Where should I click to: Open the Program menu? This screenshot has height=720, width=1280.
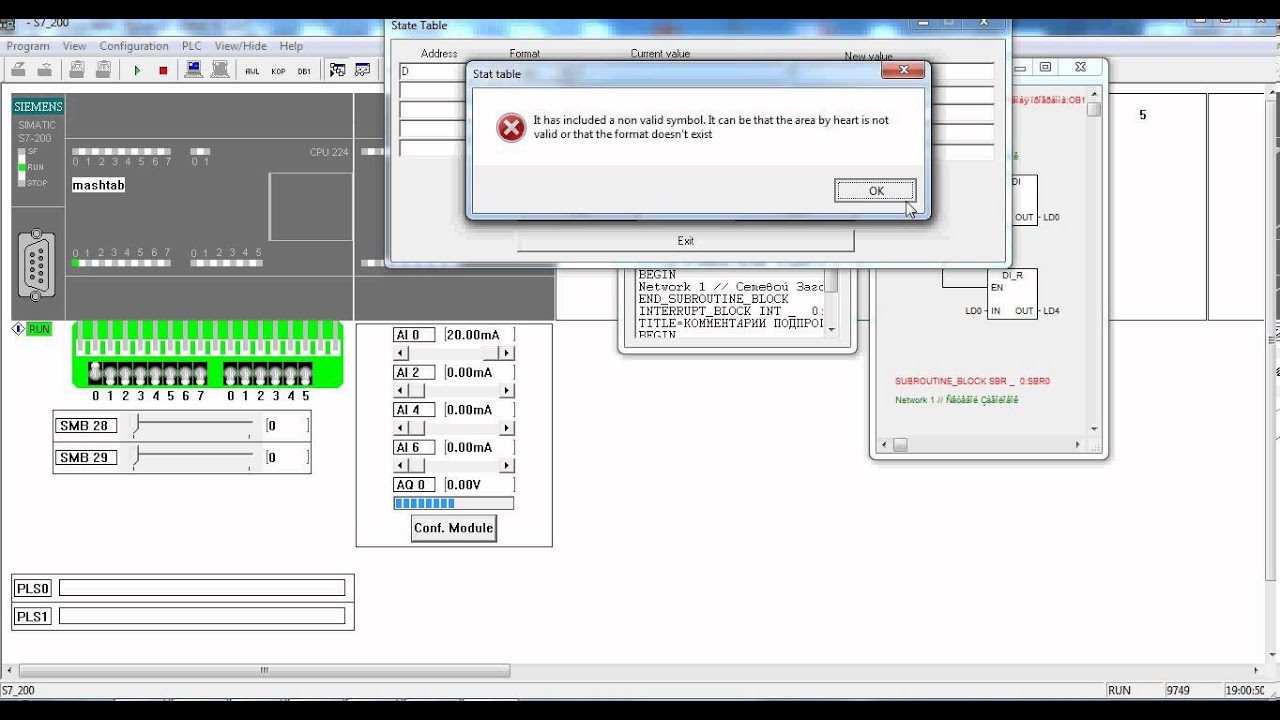tap(28, 46)
